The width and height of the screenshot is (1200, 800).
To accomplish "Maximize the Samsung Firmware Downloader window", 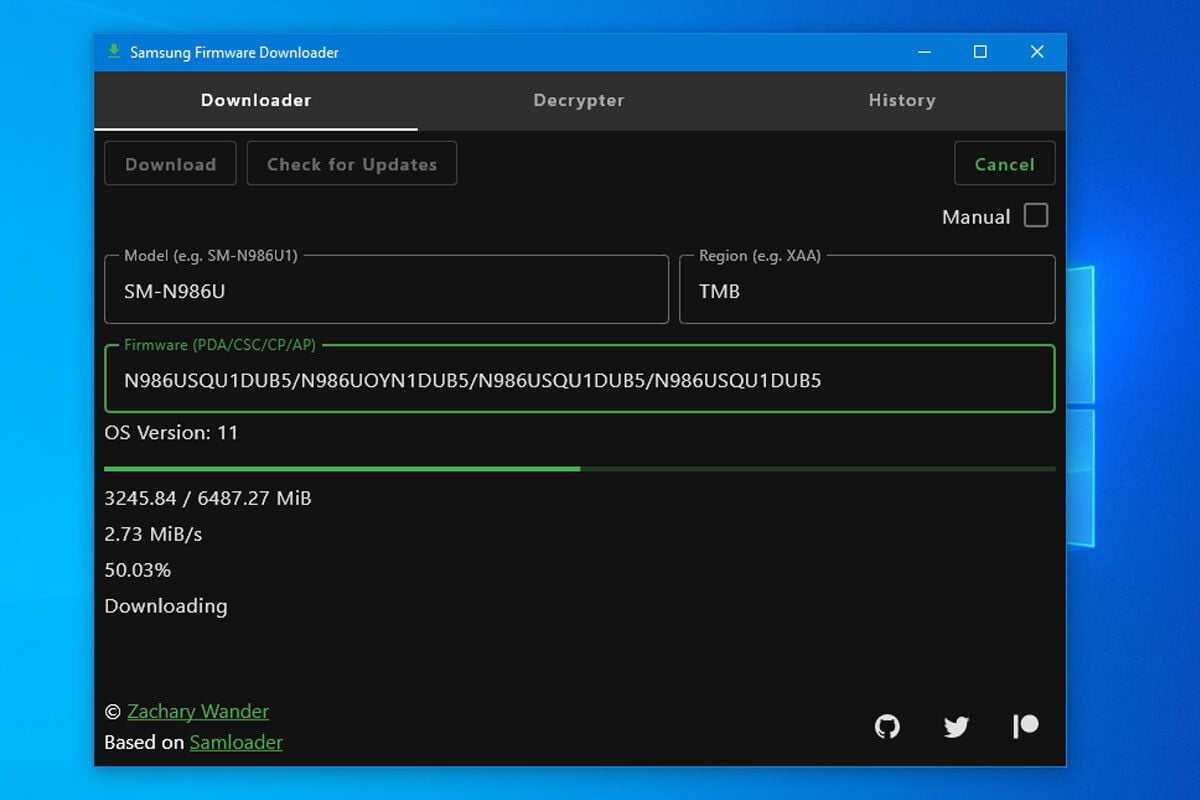I will point(980,52).
